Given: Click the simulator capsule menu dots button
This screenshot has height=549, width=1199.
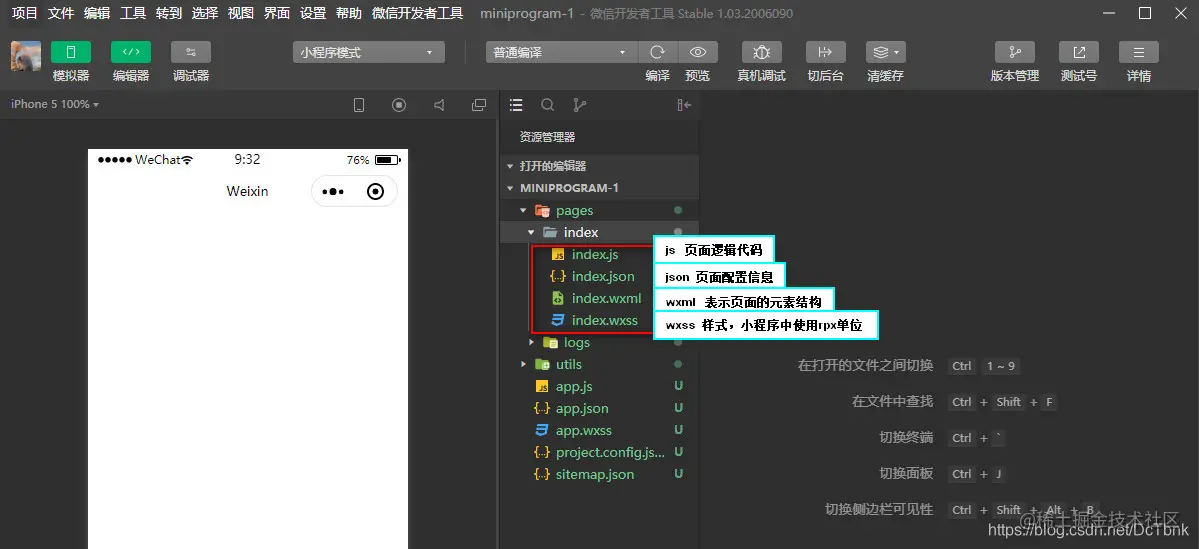Looking at the screenshot, I should [x=333, y=191].
